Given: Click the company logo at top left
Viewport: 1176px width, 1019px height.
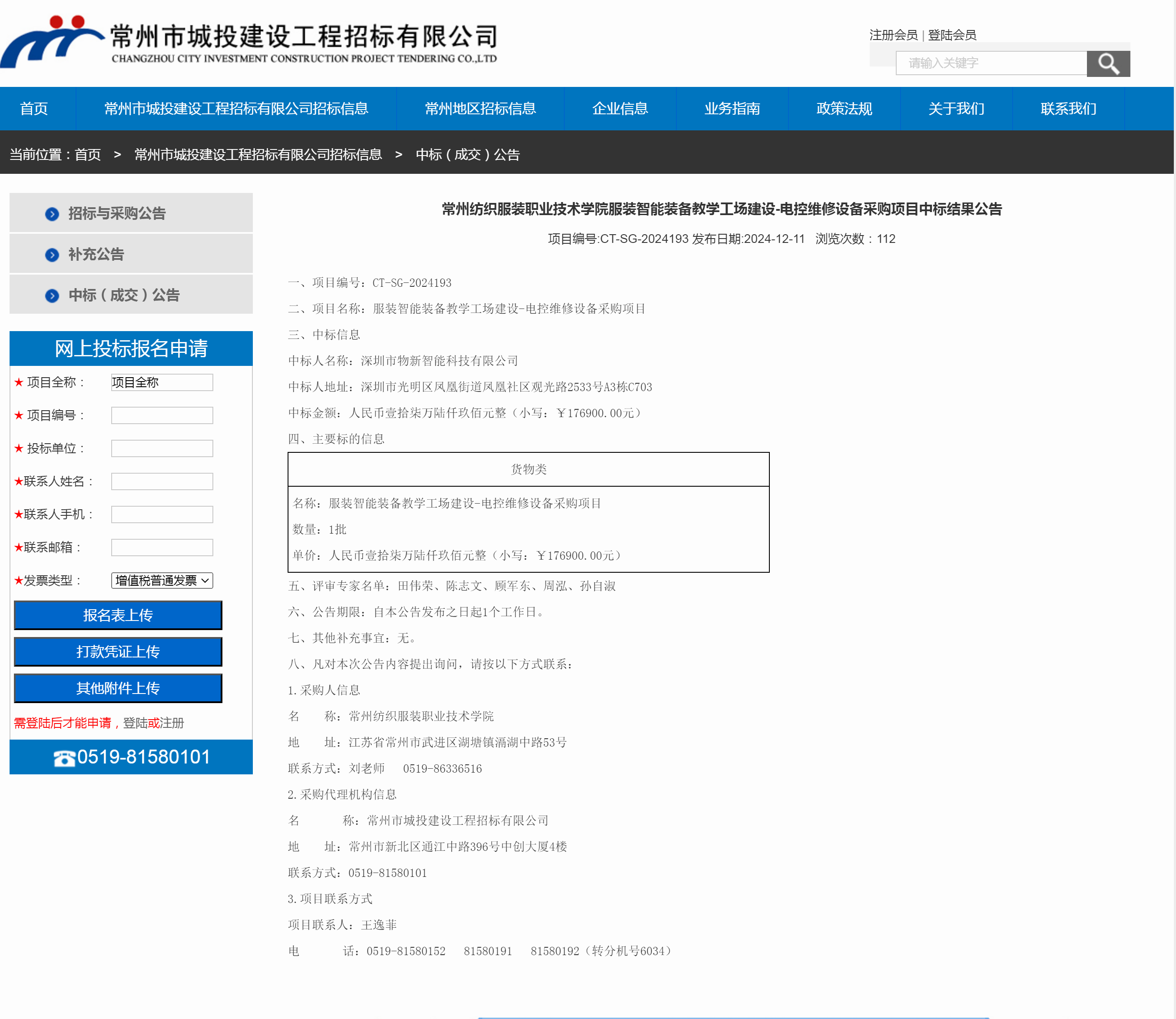Looking at the screenshot, I should [52, 41].
